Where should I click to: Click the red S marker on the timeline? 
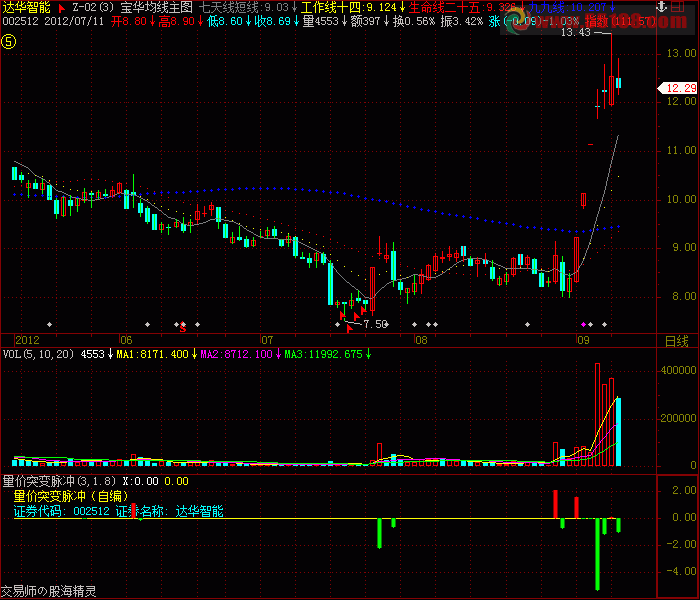click(182, 326)
